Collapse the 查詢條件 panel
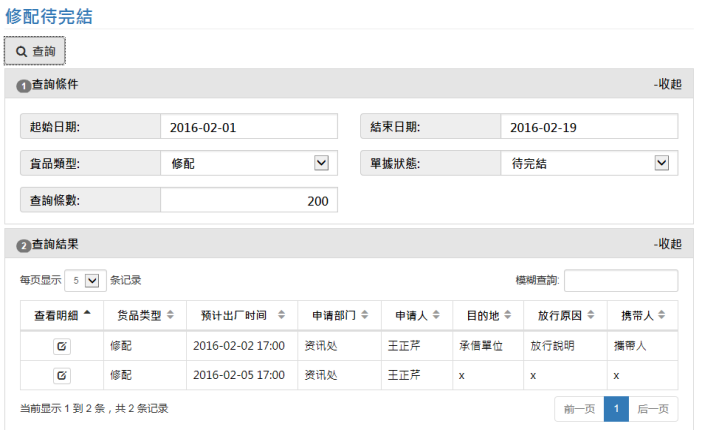Screen dimensions: 702x430 667,84
